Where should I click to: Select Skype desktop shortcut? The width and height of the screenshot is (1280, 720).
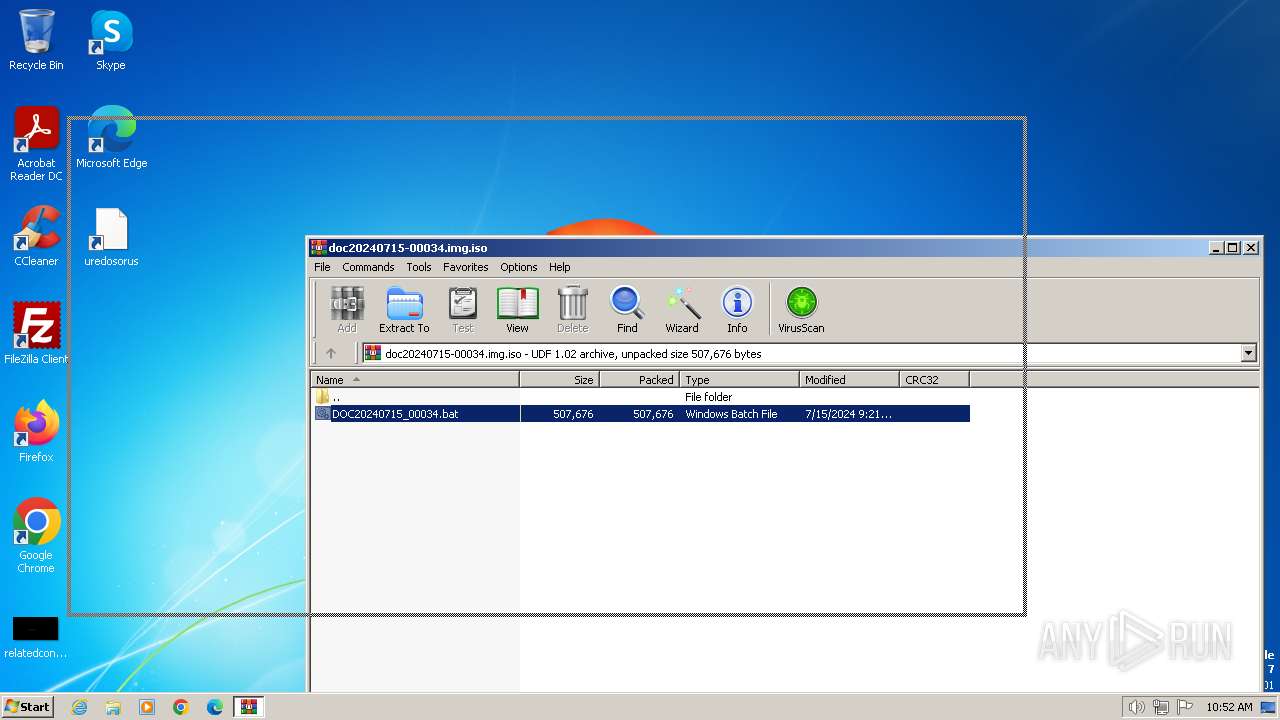pyautogui.click(x=110, y=41)
